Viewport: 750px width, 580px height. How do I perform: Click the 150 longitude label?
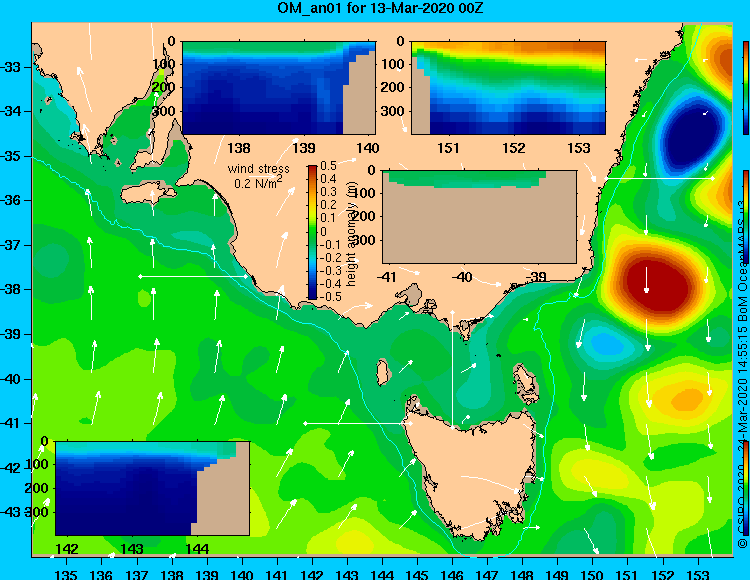(x=592, y=574)
